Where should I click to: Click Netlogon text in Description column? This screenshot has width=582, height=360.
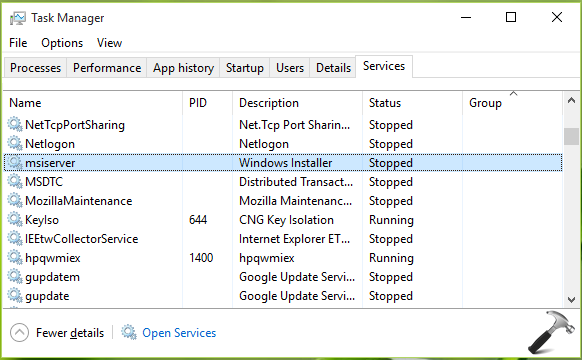click(264, 144)
